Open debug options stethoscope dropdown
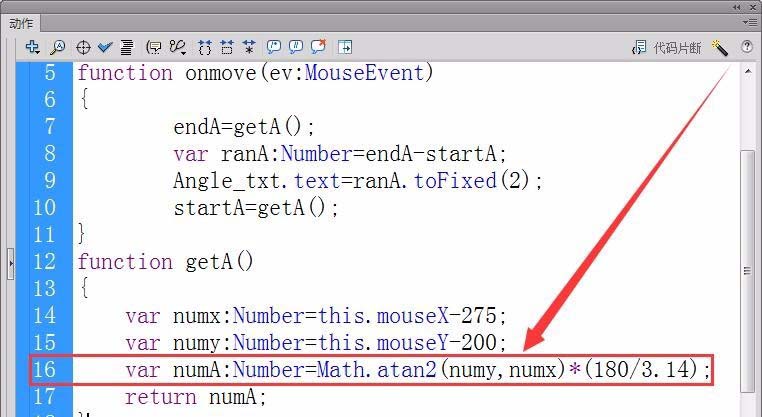The height and width of the screenshot is (417, 762). [x=178, y=47]
